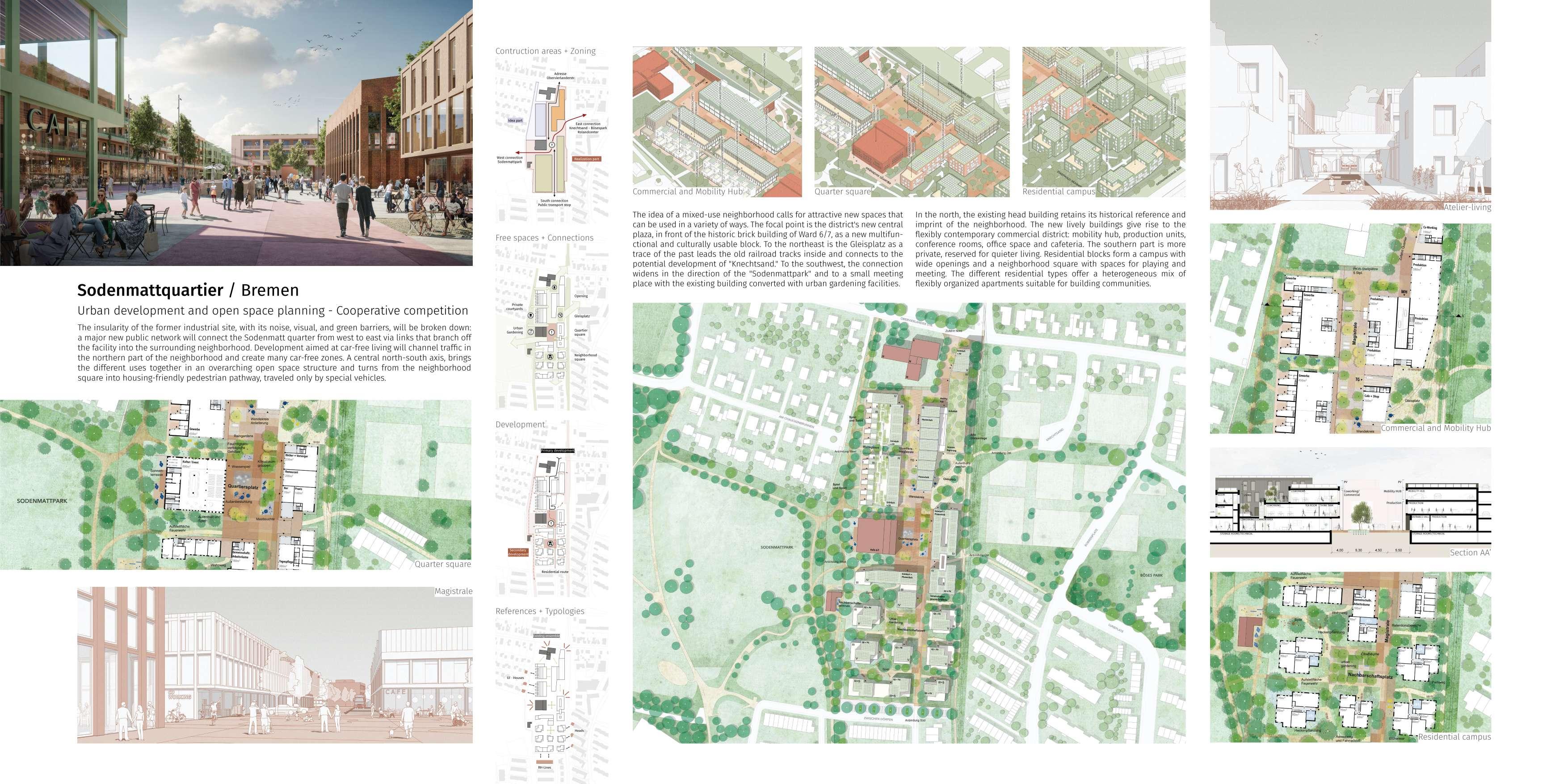Image resolution: width=1568 pixels, height=784 pixels.
Task: Click the 'Primary development' black label
Action: [558, 451]
